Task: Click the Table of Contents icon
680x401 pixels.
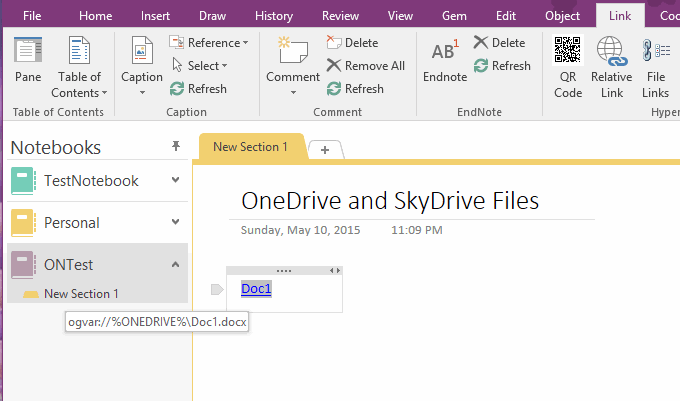Action: [x=79, y=50]
